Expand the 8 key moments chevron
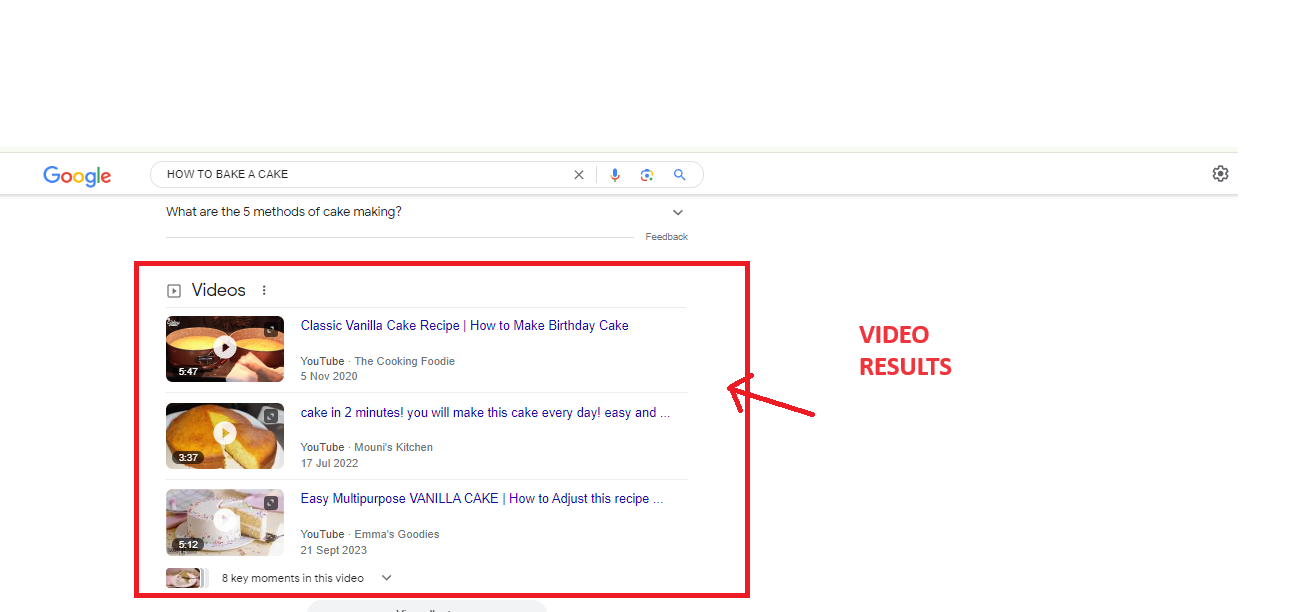 coord(387,578)
